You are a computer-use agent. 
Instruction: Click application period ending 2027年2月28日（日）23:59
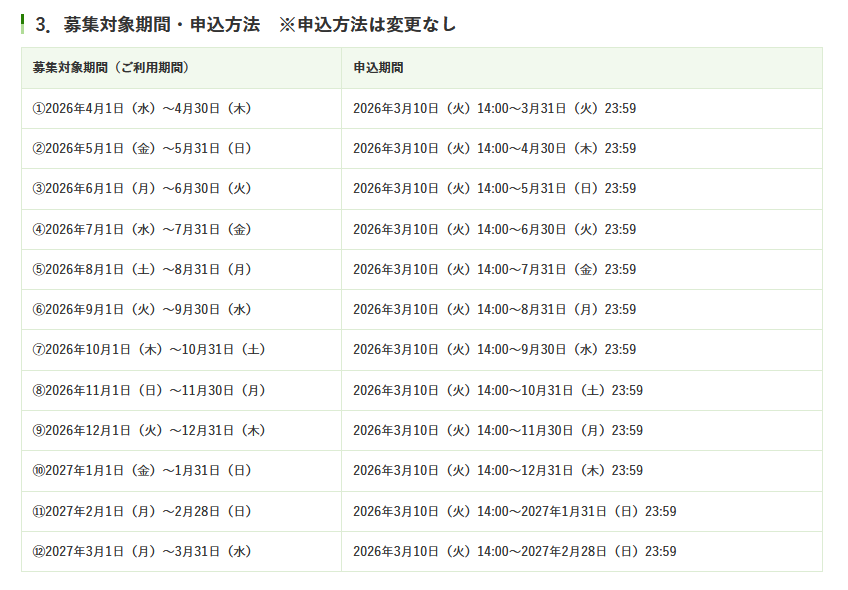[x=514, y=551]
